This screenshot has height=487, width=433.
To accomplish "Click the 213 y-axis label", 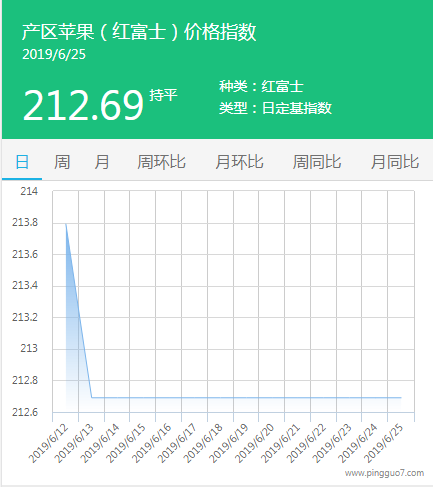I will 29,348.
